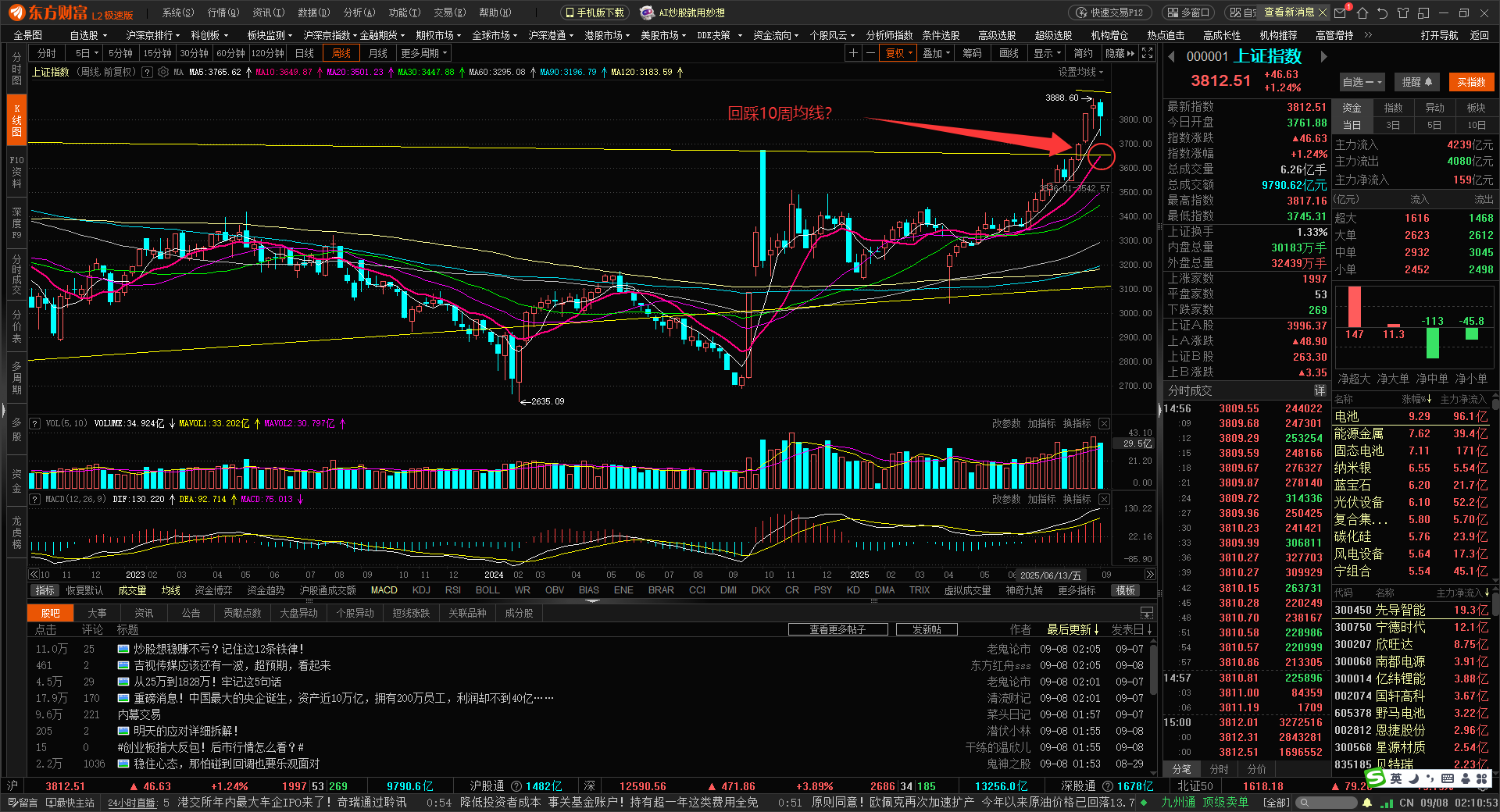Click the 最快主站 server icon
Image resolution: width=1500 pixels, height=812 pixels.
pyautogui.click(x=70, y=803)
